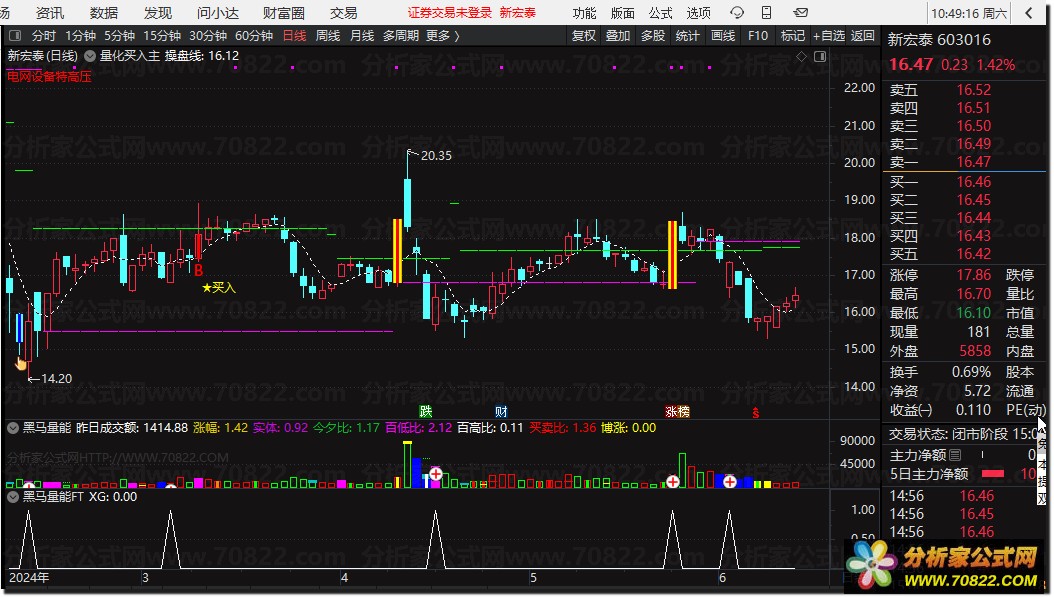Toggle the right sidebar panel icon
The width and height of the screenshot is (1054, 597).
(x=820, y=56)
